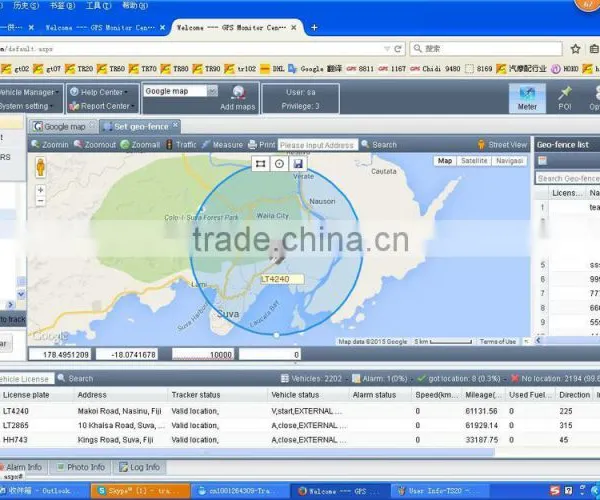Select the HH743 vehicle row

pos(300,440)
